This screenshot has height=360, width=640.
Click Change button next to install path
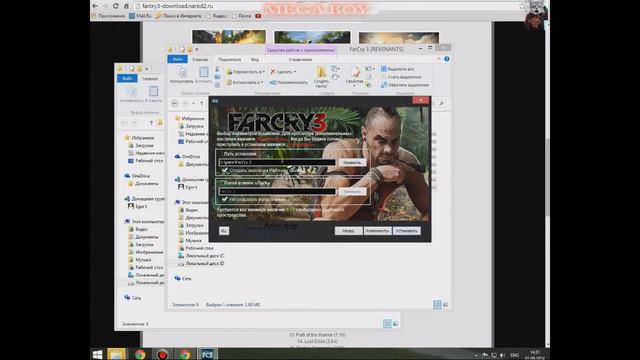point(352,162)
